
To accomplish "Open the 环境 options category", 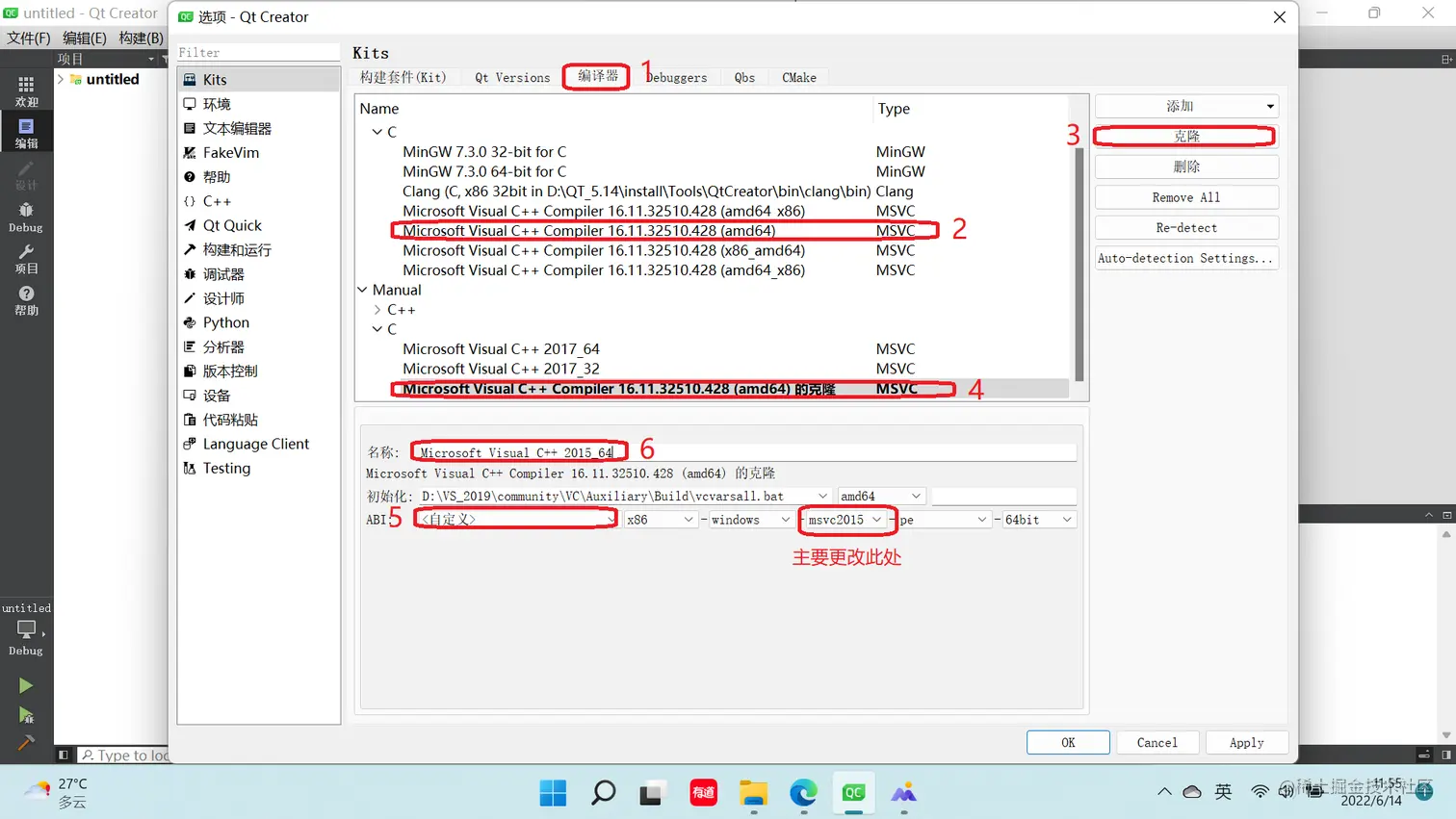I will coord(259,104).
